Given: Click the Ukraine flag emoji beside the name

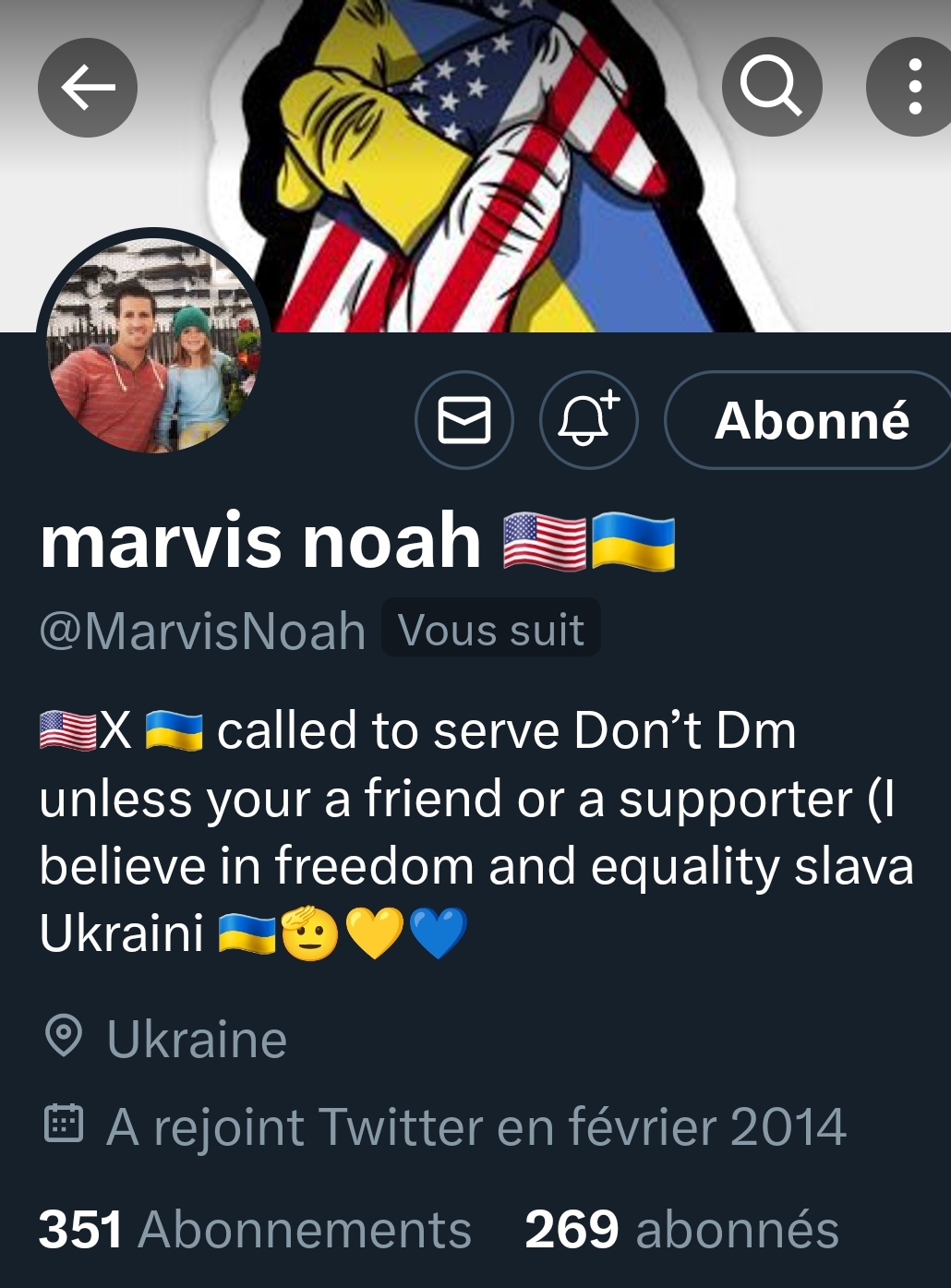Looking at the screenshot, I should tap(632, 542).
